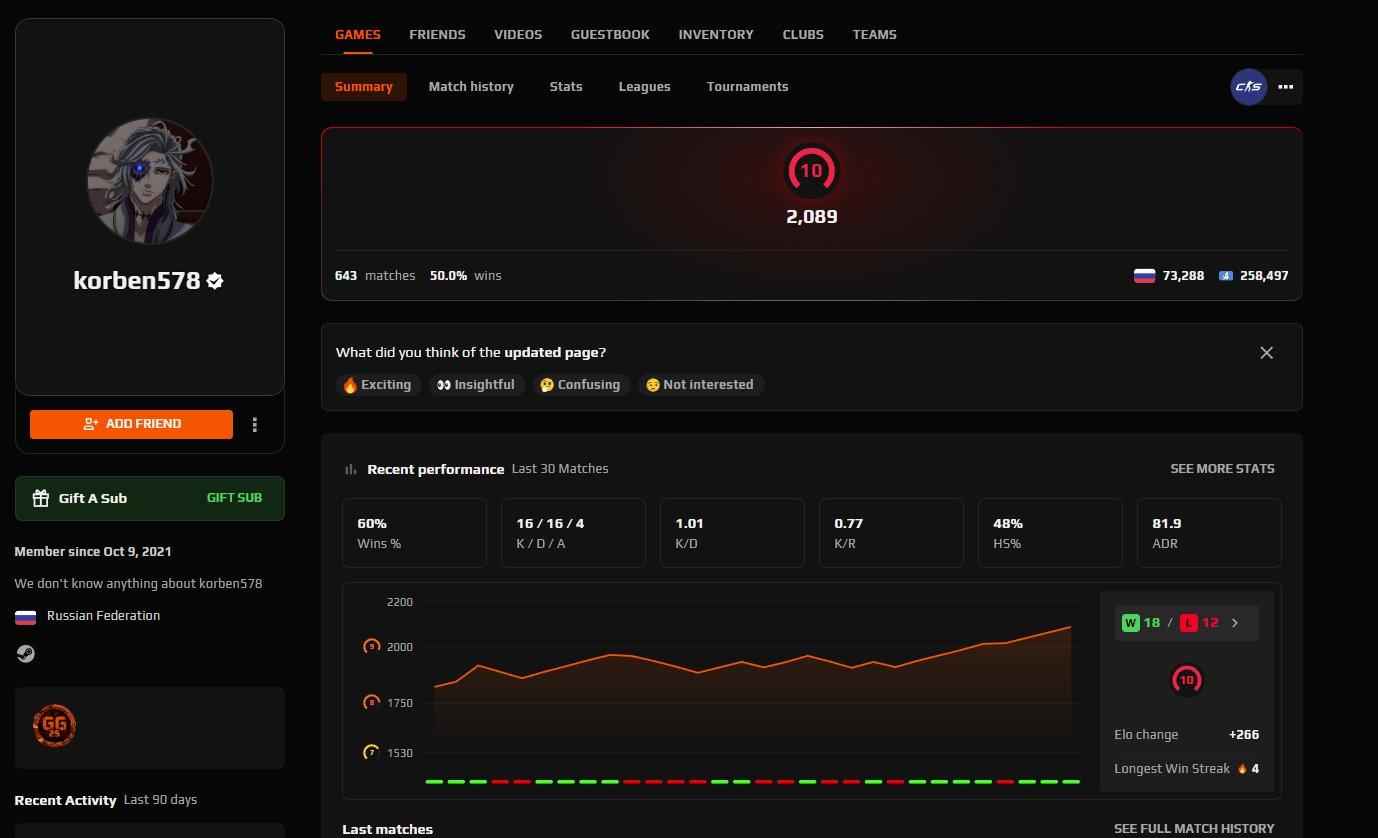
Task: Open the horizontal three-dot options menu
Action: [x=1285, y=87]
